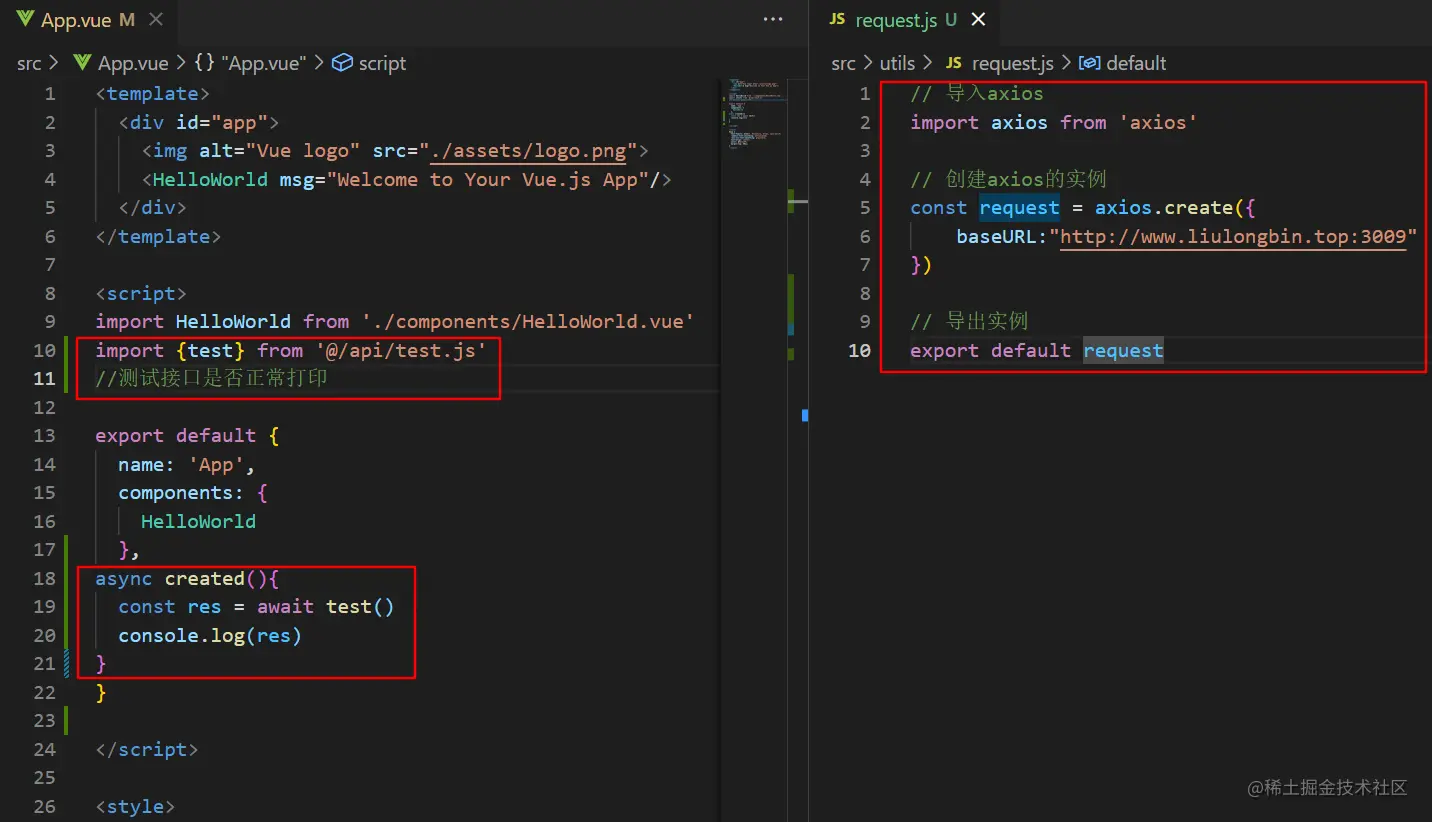
Task: Click the closing </script> tag
Action: [x=147, y=750]
